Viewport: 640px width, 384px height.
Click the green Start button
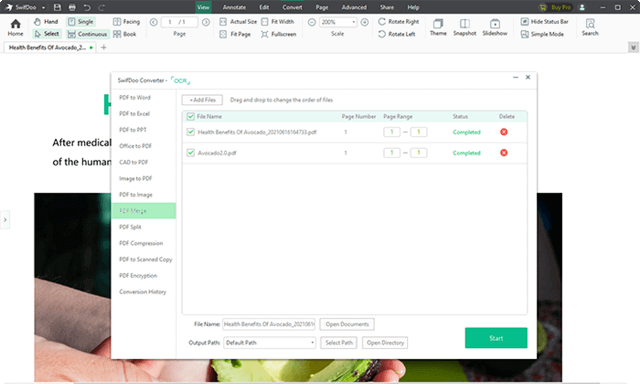pos(496,338)
